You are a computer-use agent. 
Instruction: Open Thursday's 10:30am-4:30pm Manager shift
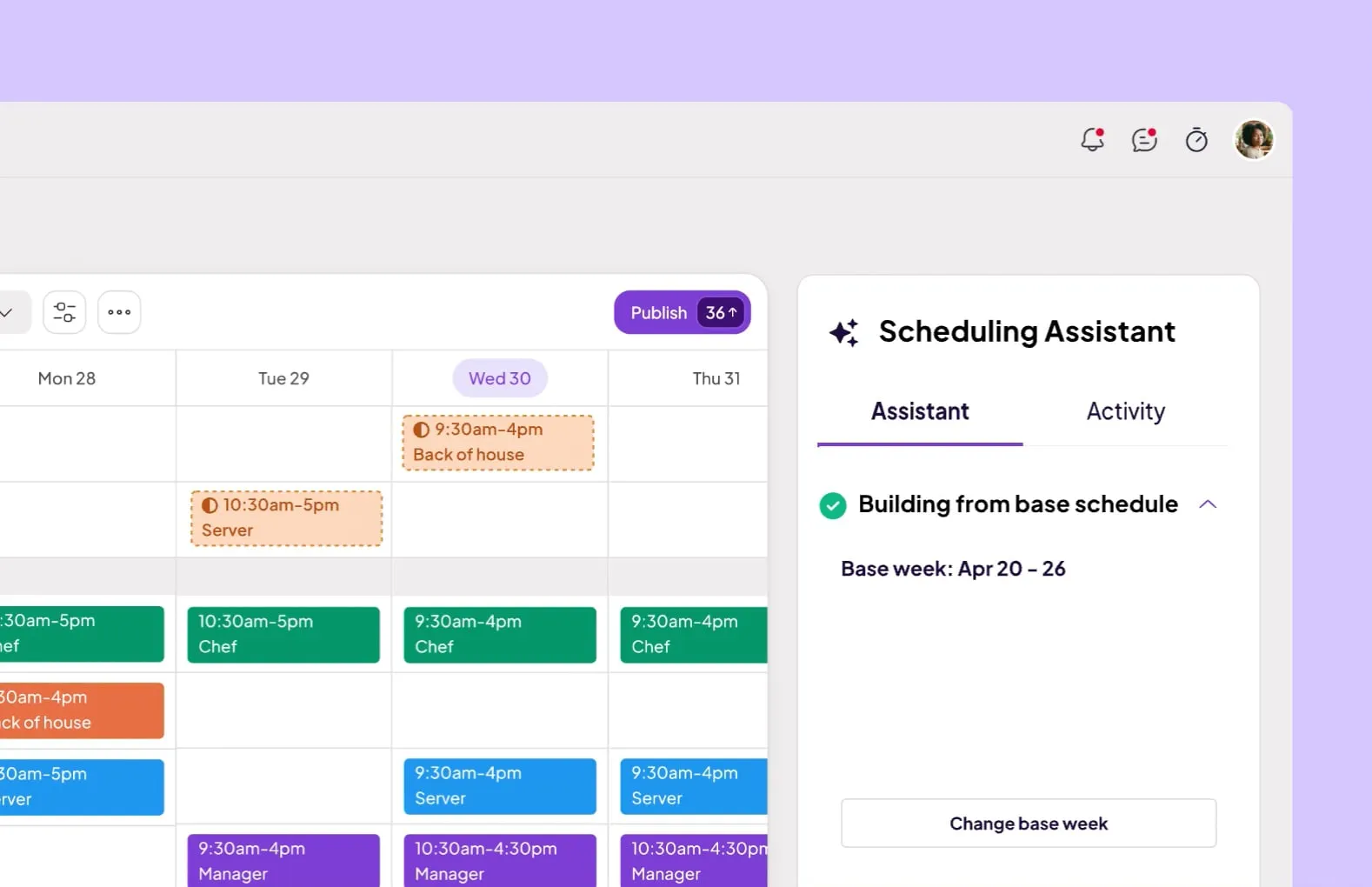(x=694, y=861)
